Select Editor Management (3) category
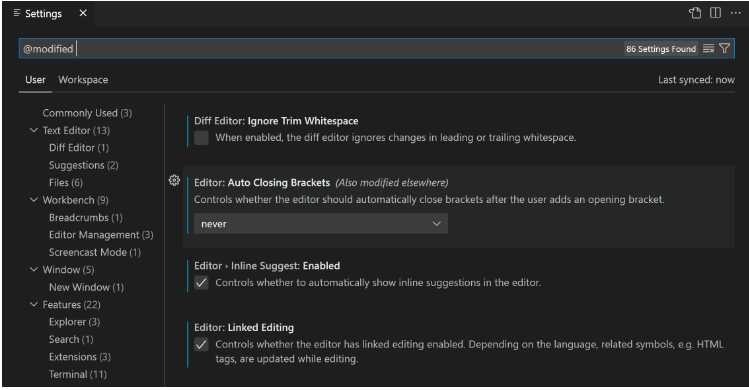Image resolution: width=749 pixels, height=390 pixels. point(101,235)
